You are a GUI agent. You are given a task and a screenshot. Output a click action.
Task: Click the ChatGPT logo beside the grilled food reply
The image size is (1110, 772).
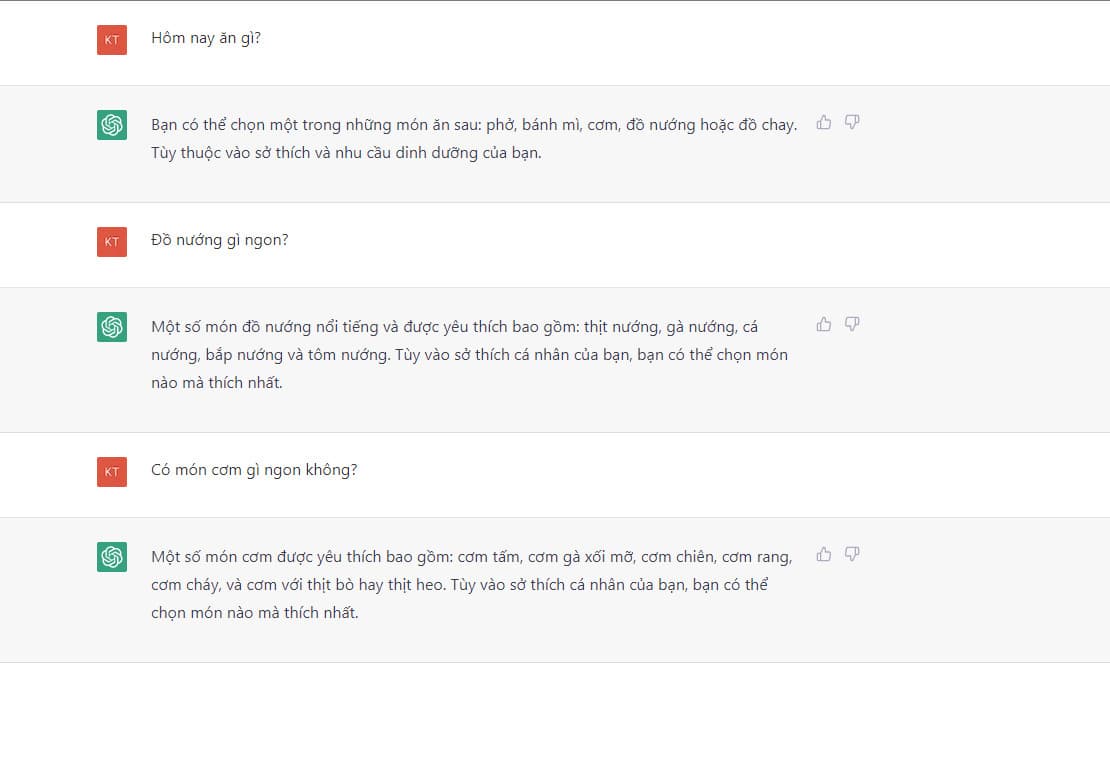[112, 327]
